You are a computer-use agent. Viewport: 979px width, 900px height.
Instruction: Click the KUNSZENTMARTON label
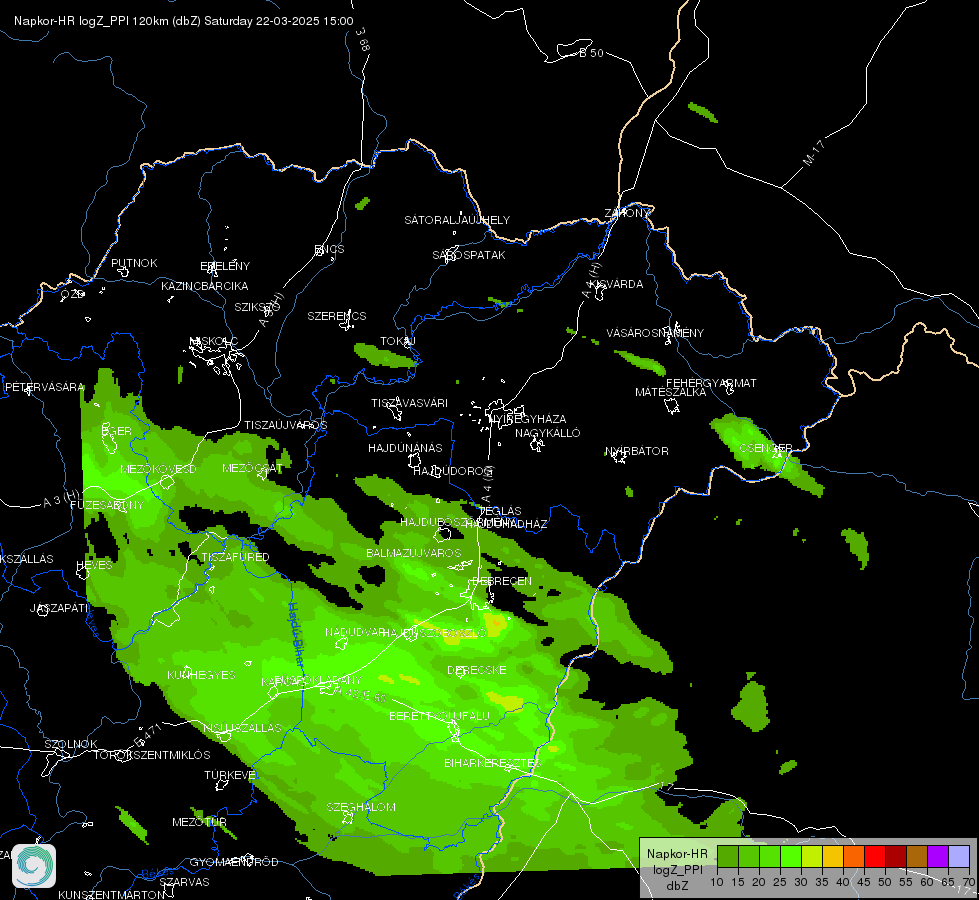click(112, 895)
